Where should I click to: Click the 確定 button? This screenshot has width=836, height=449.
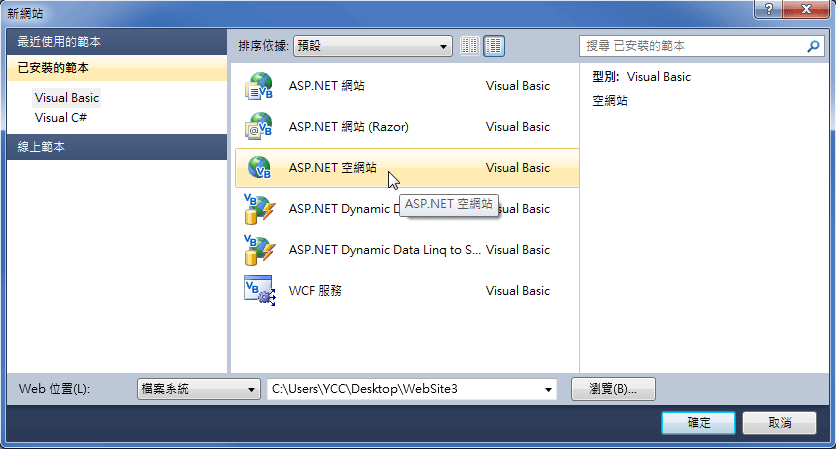coord(698,423)
